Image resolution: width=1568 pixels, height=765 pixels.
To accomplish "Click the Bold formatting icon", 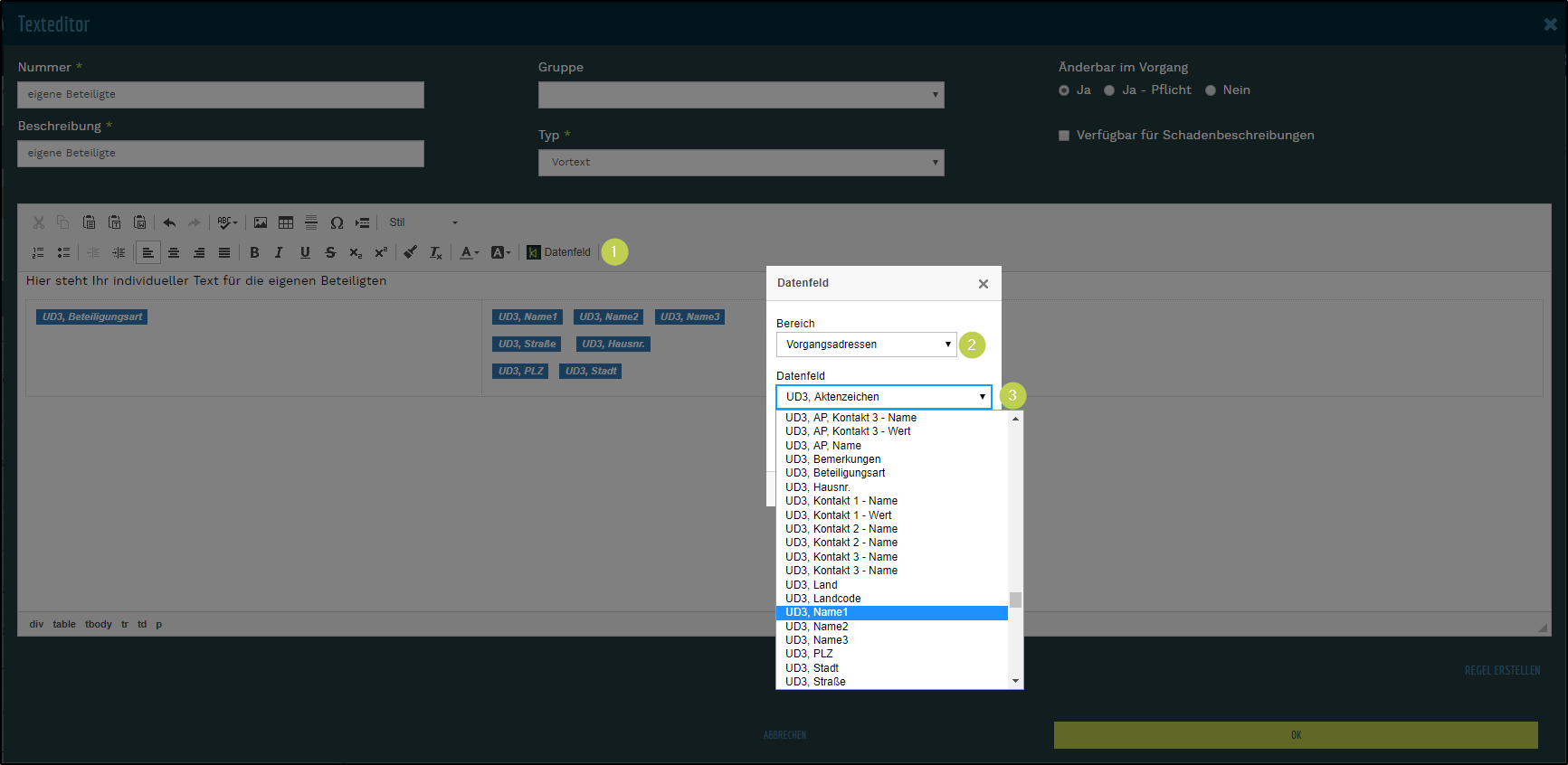I will tap(254, 253).
